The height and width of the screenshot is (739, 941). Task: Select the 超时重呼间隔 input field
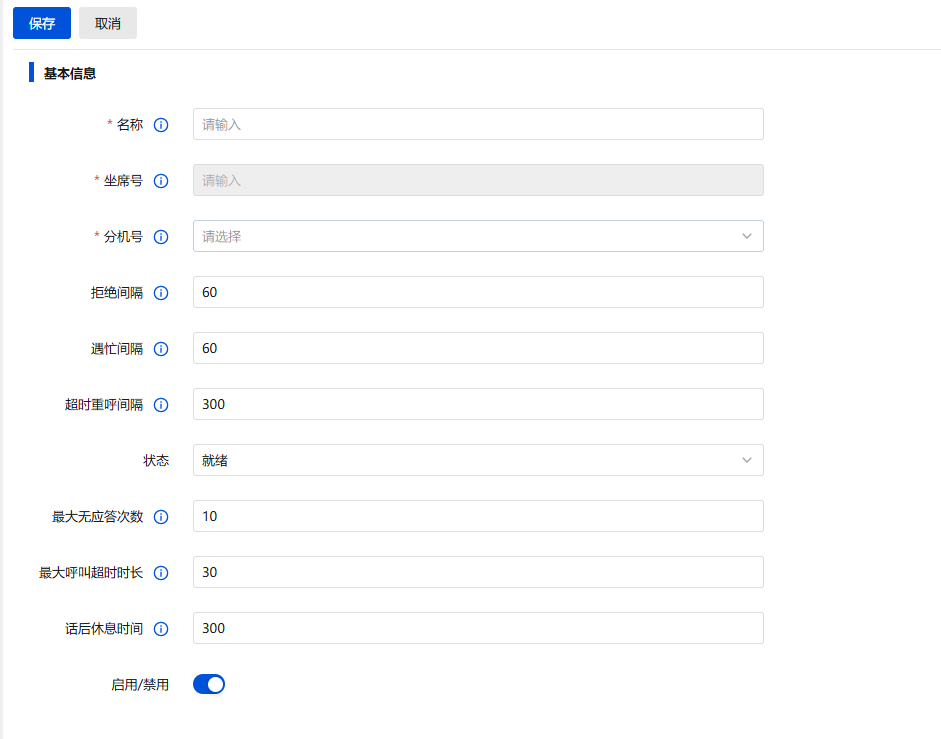point(478,404)
